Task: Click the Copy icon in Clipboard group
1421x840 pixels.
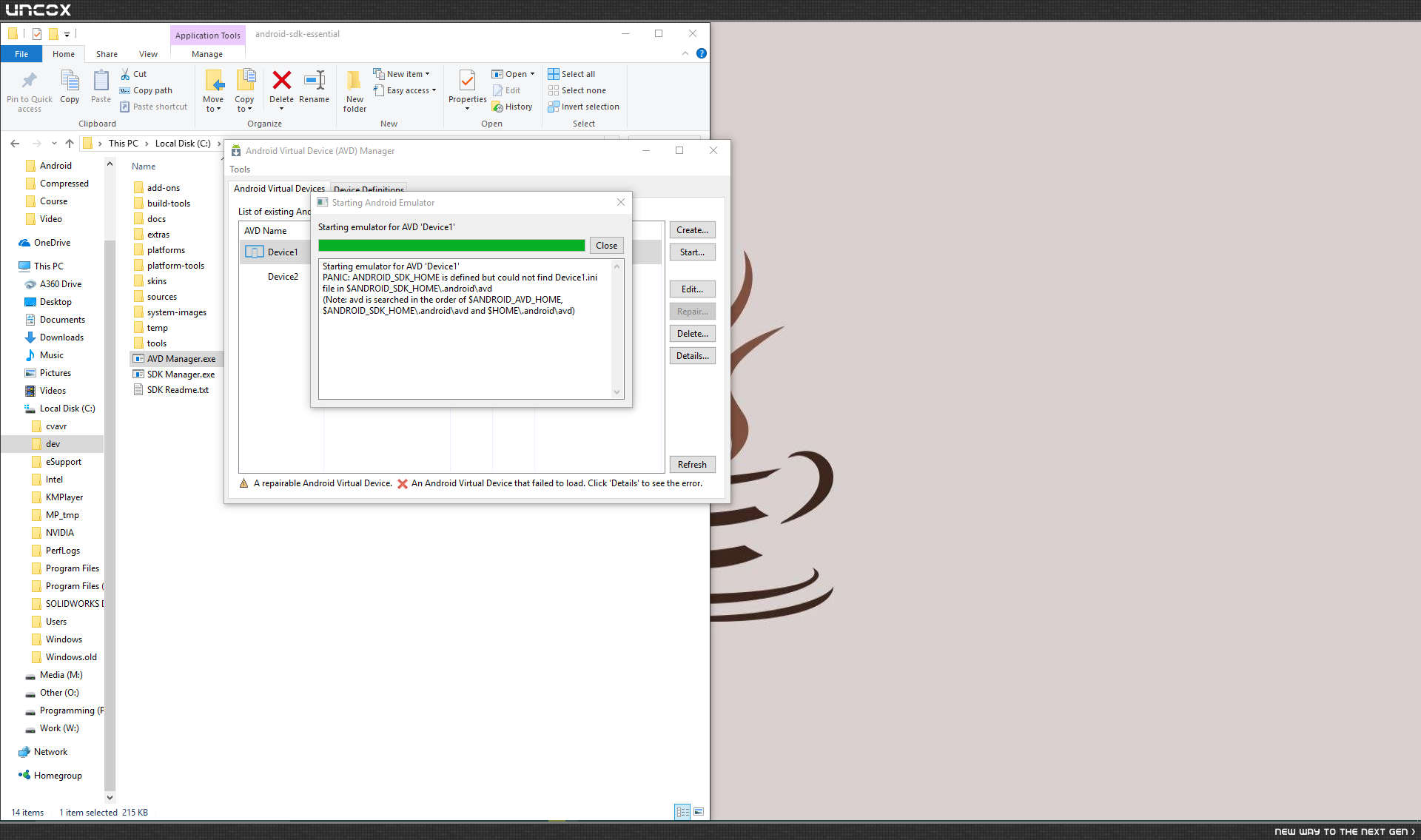Action: click(x=70, y=80)
